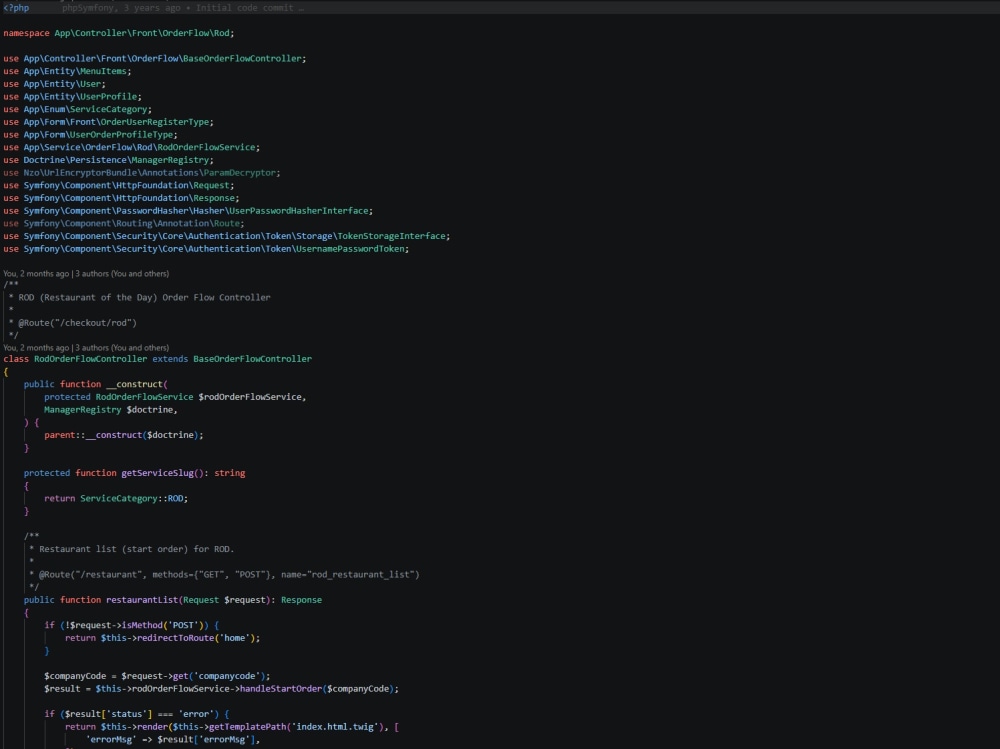This screenshot has width=1000, height=749.
Task: Click the 'ROD (Restaurant of the Day)' comment
Action: pos(144,297)
